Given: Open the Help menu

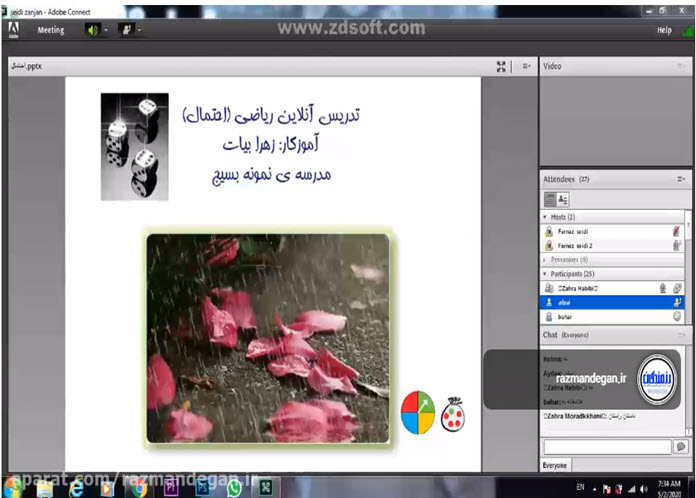Looking at the screenshot, I should (664, 30).
